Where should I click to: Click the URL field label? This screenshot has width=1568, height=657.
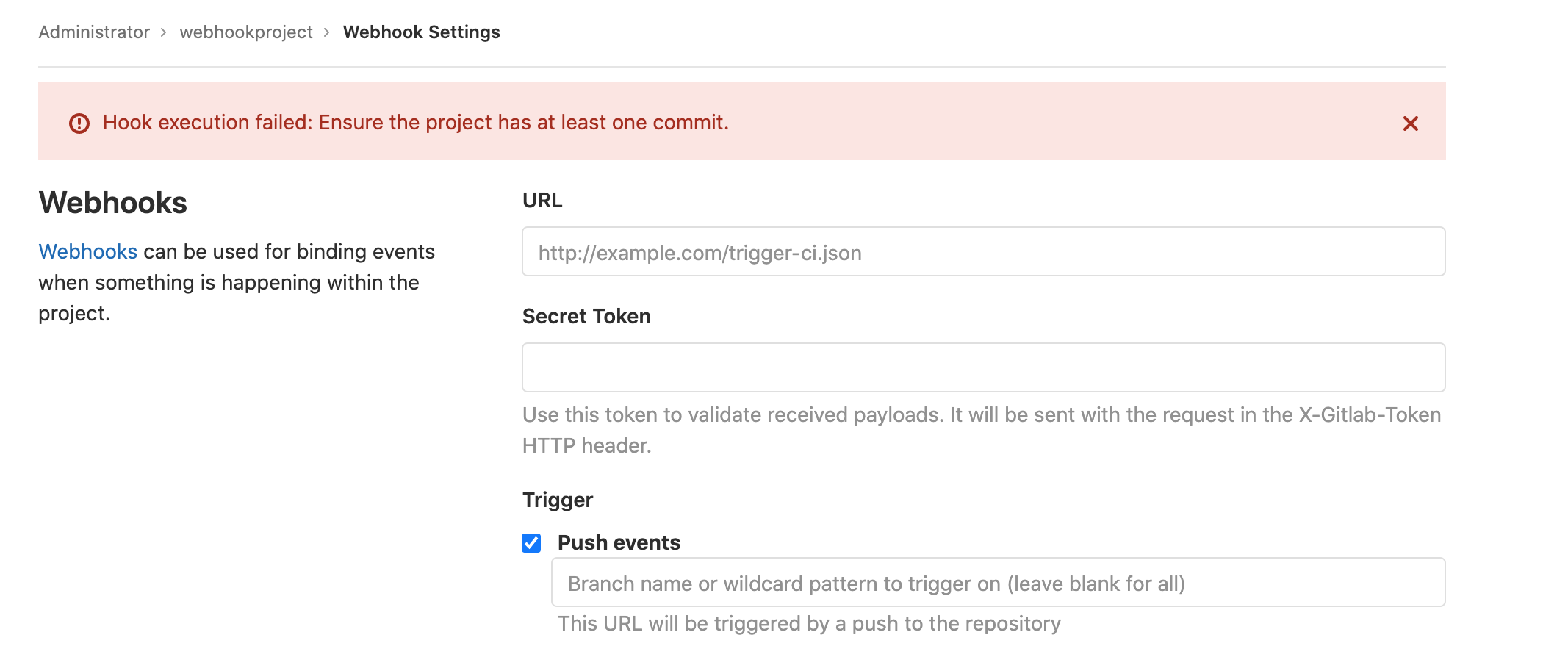(542, 201)
